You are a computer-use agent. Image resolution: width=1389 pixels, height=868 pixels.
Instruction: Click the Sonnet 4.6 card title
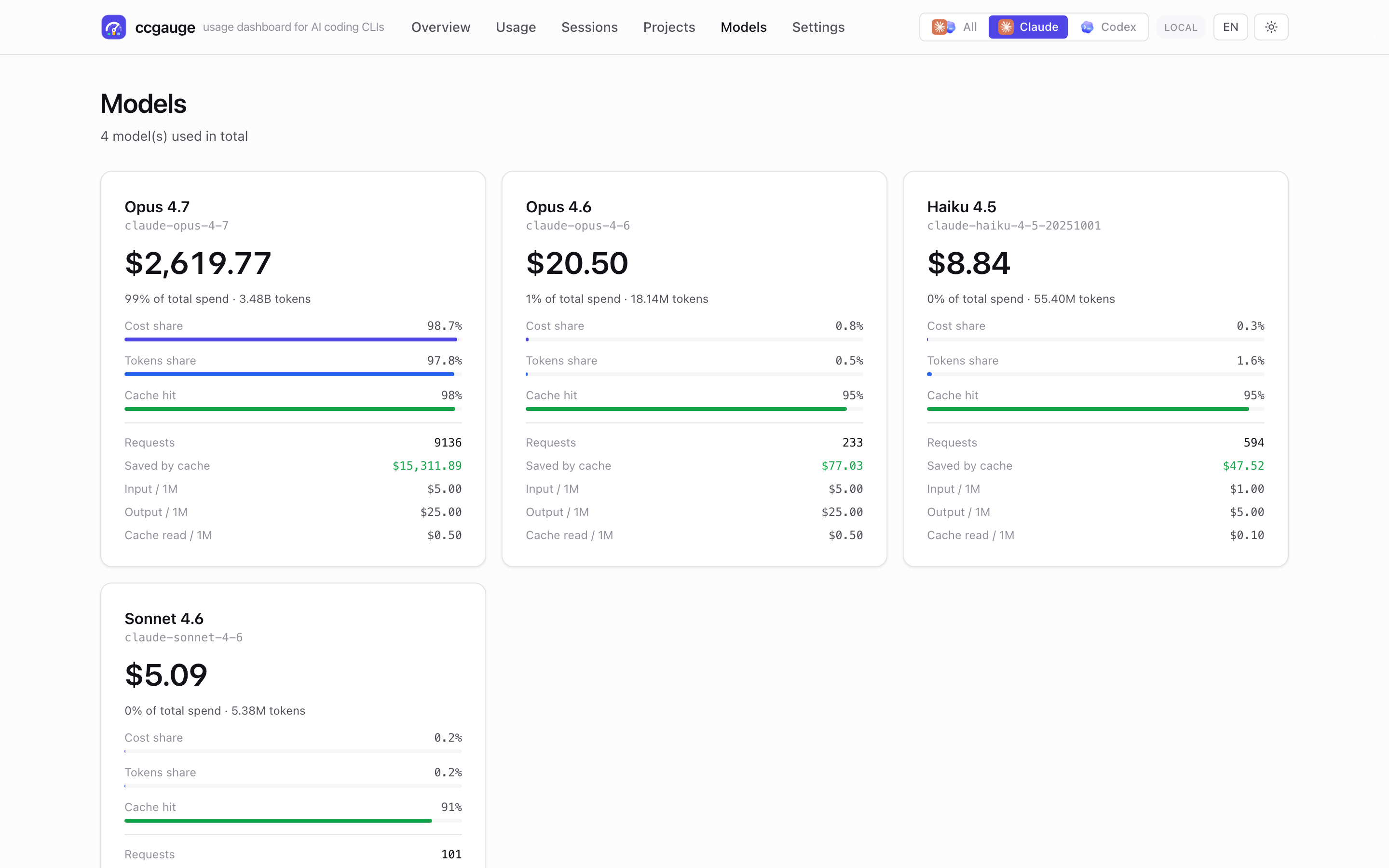coord(163,618)
